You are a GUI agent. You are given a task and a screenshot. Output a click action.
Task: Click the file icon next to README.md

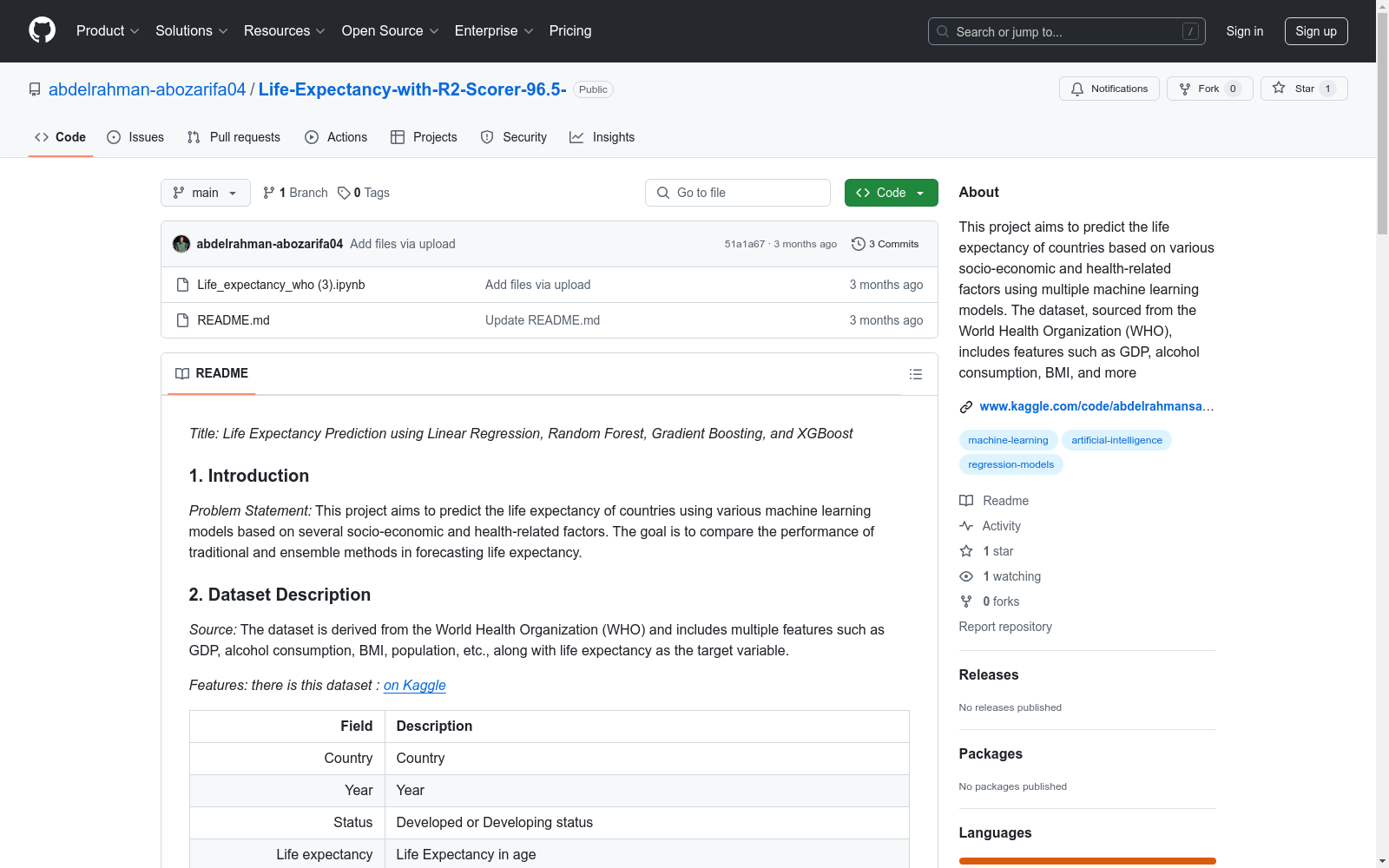[182, 320]
